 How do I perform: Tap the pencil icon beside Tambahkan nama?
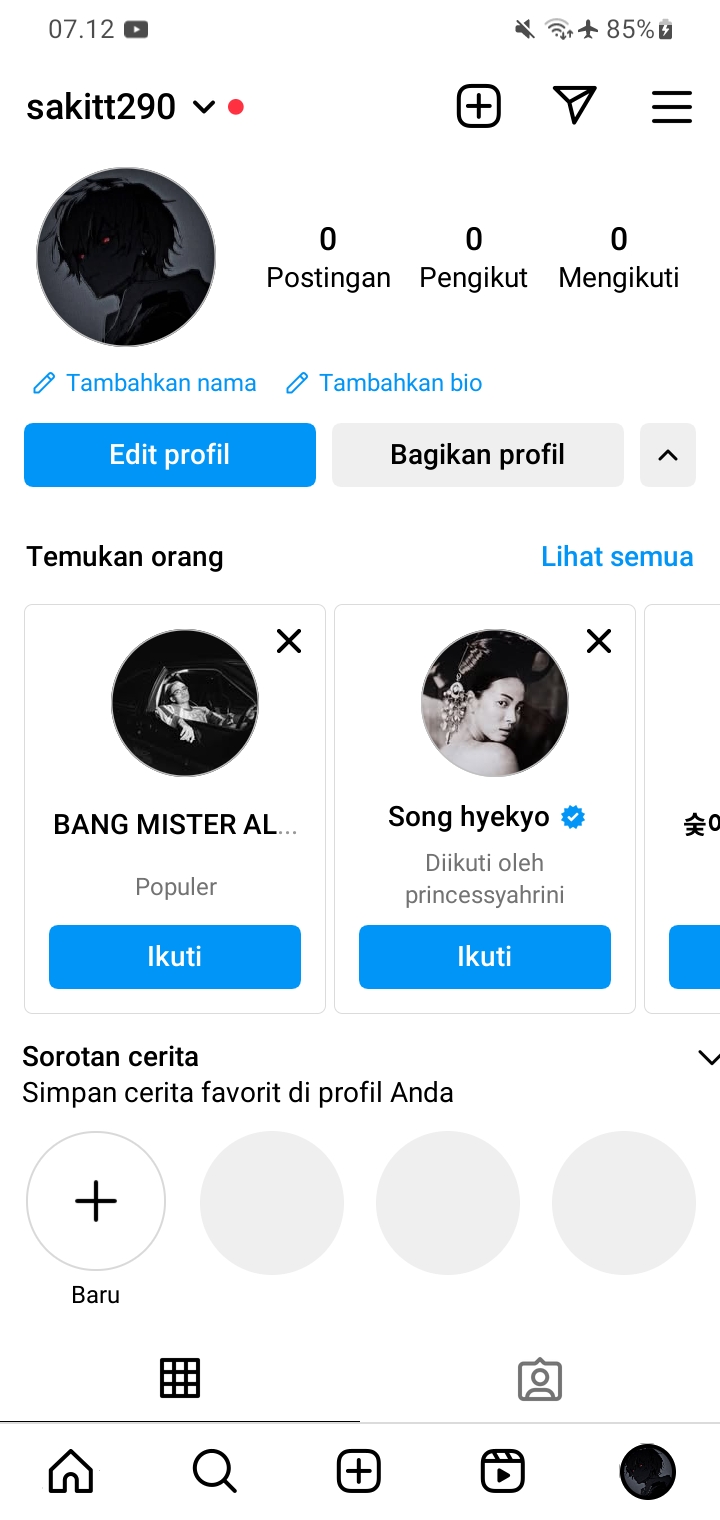[43, 383]
